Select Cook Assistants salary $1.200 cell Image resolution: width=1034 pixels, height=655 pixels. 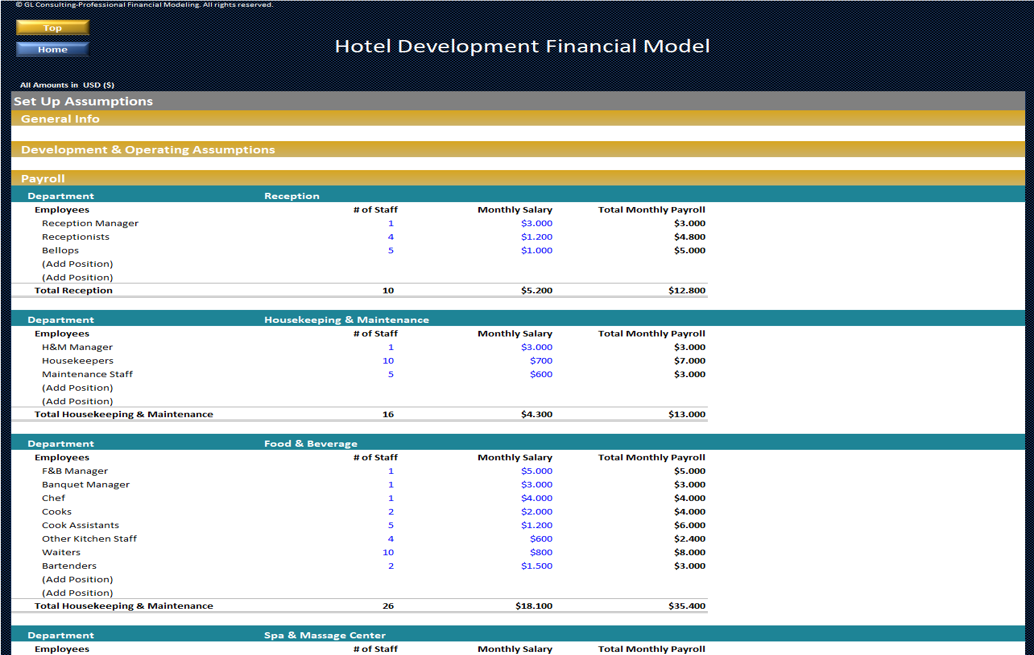pos(536,525)
